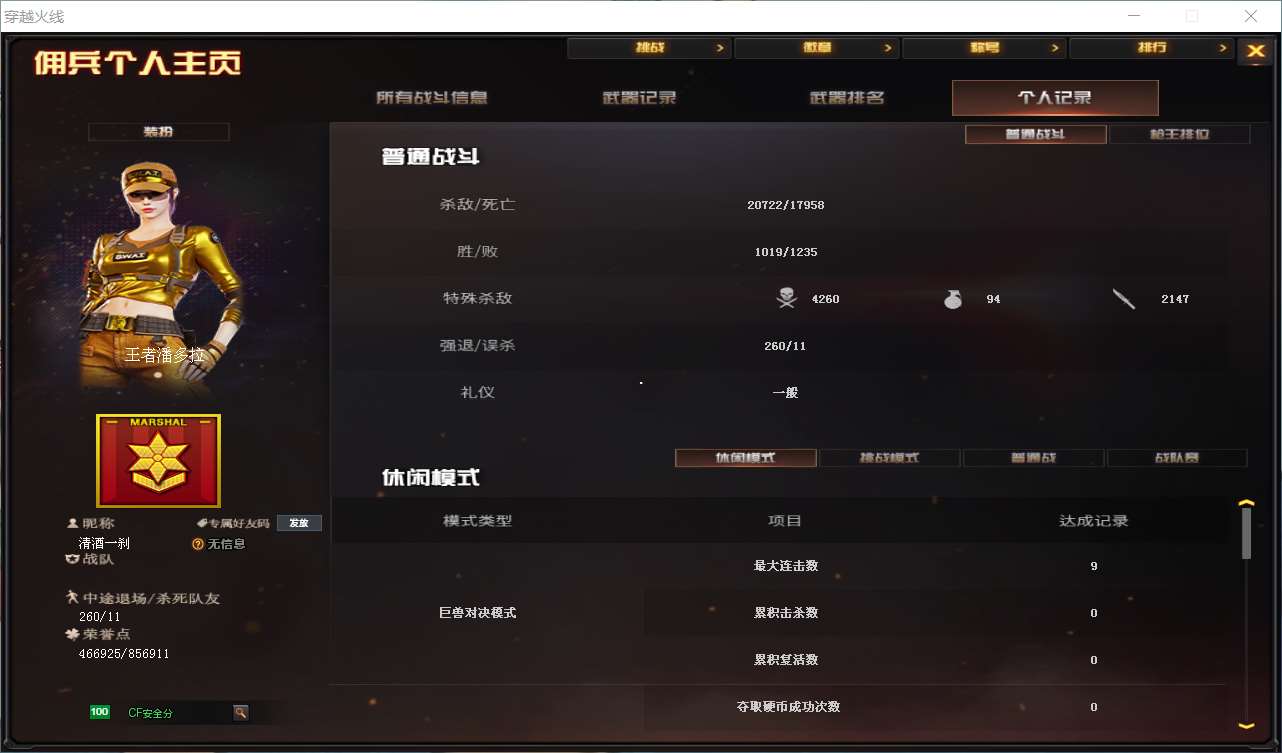The image size is (1282, 753).
Task: Switch to the 武器记录 tab
Action: (x=639, y=98)
